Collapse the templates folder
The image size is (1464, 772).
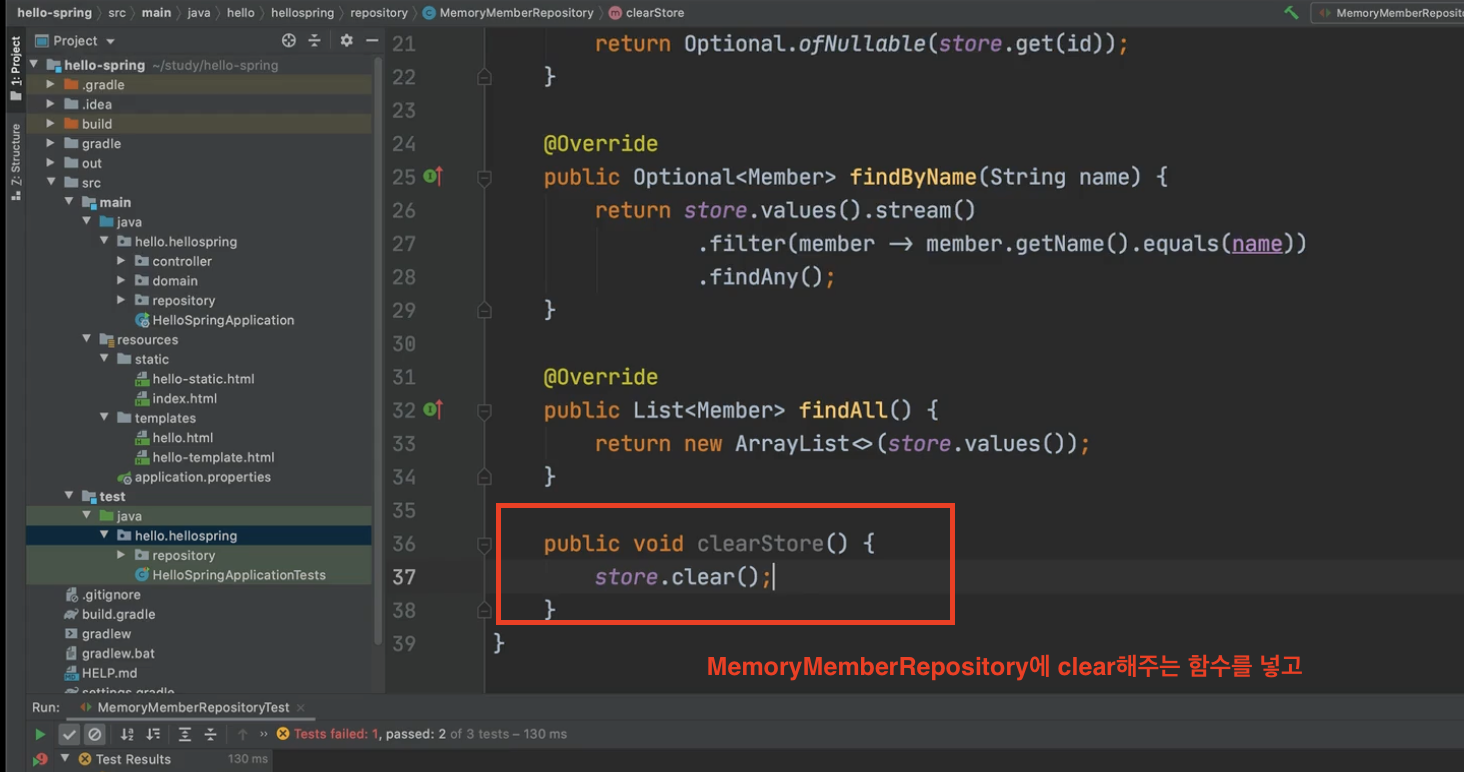point(104,418)
